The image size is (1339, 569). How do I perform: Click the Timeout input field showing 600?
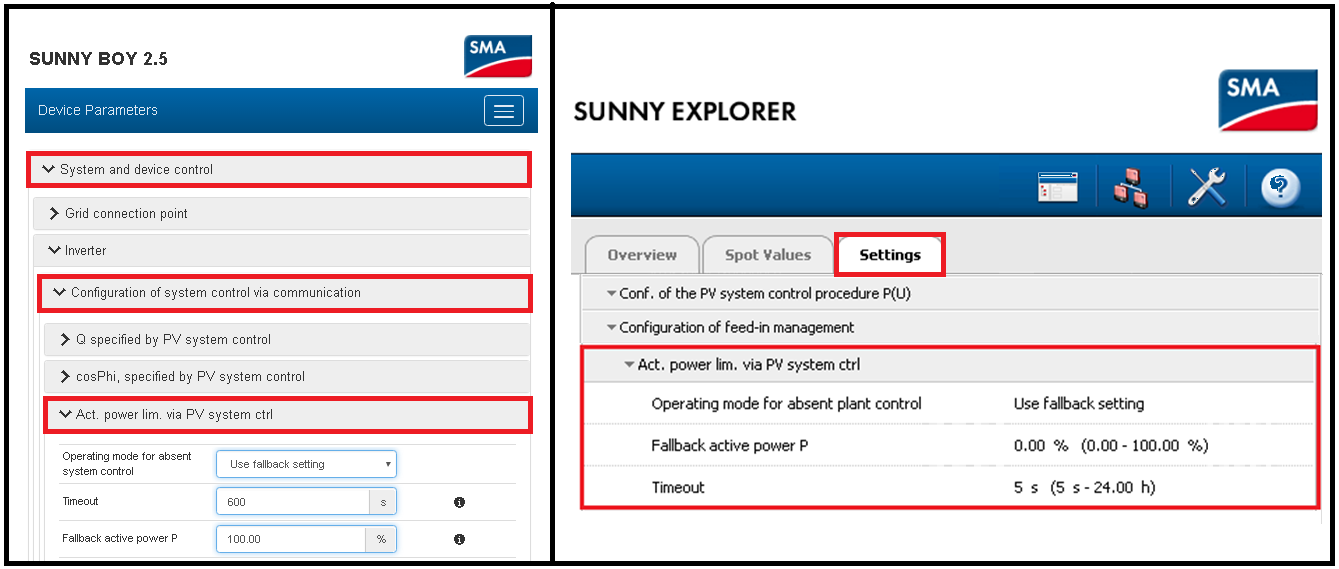point(292,502)
